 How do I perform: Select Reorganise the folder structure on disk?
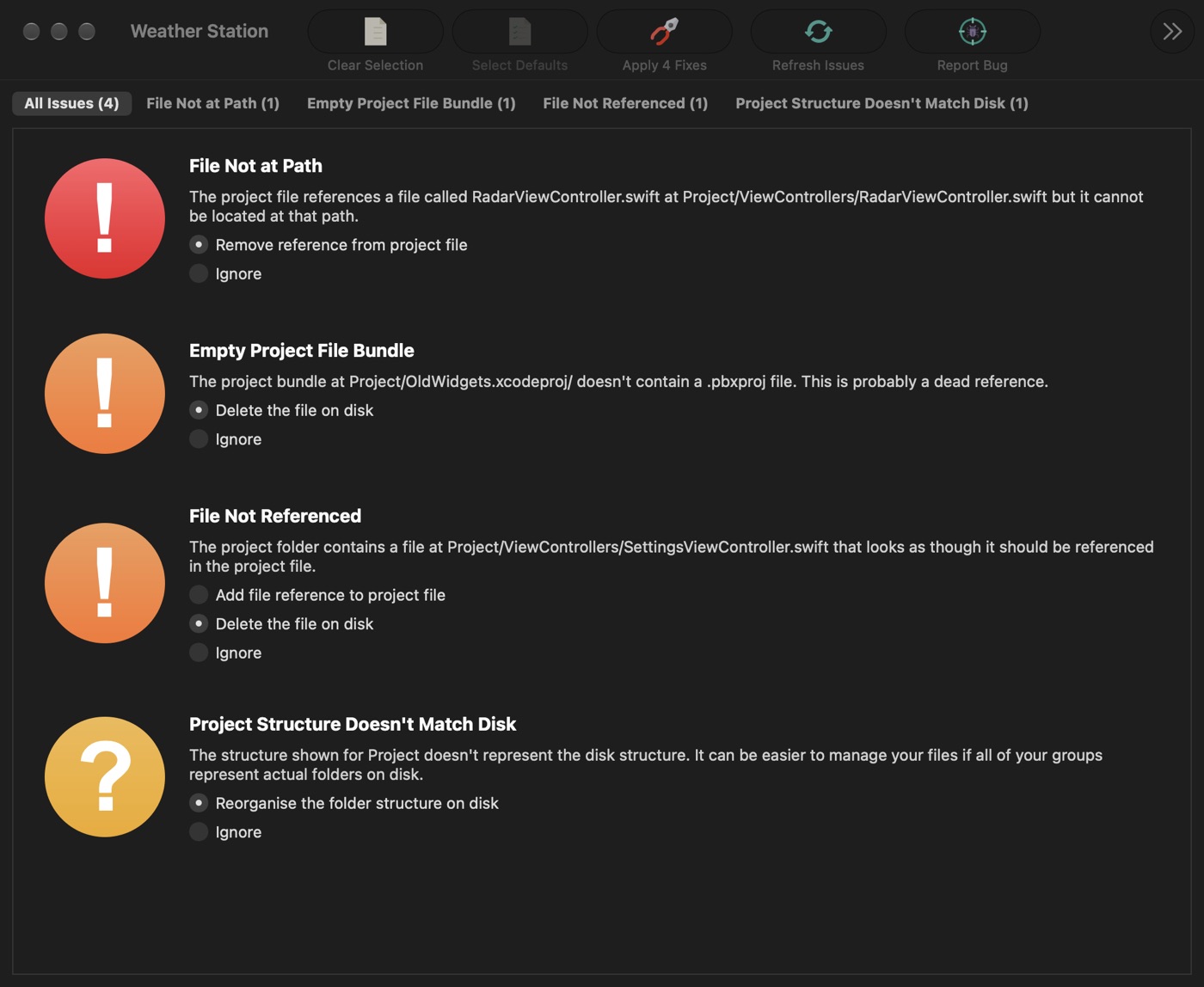coord(199,803)
